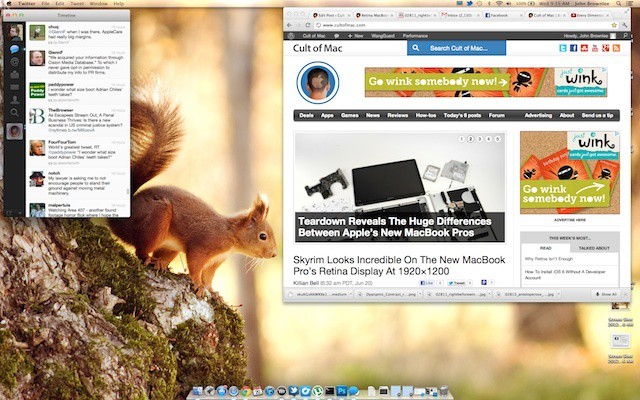This screenshot has height=400, width=640.
Task: Switch to slide 3 in the featured carousel
Action: point(481,139)
